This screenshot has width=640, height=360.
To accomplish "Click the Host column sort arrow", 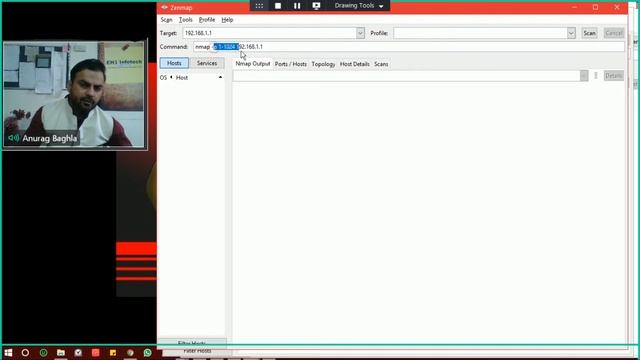I will tap(220, 77).
